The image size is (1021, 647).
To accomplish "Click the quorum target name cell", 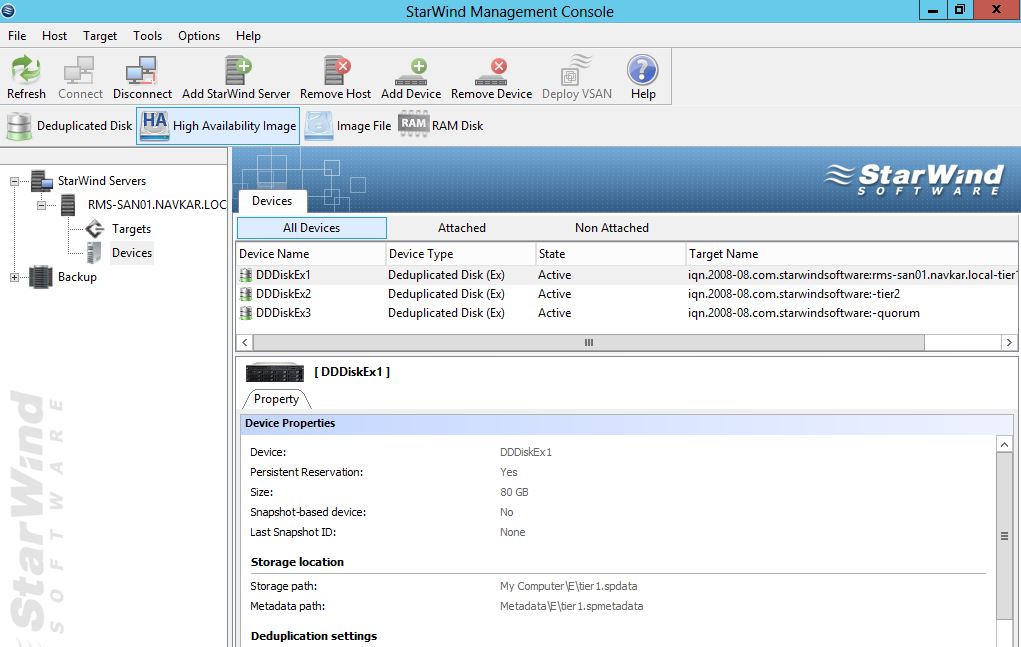I will click(804, 312).
